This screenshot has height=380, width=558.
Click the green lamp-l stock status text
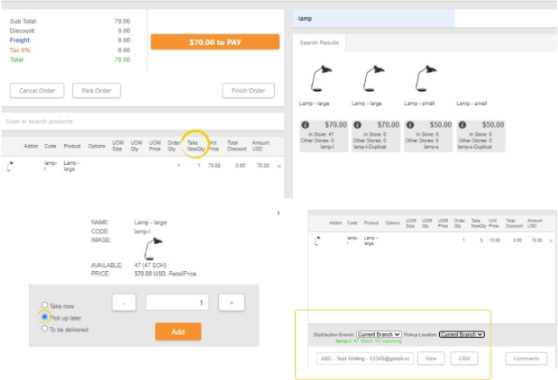(368, 341)
